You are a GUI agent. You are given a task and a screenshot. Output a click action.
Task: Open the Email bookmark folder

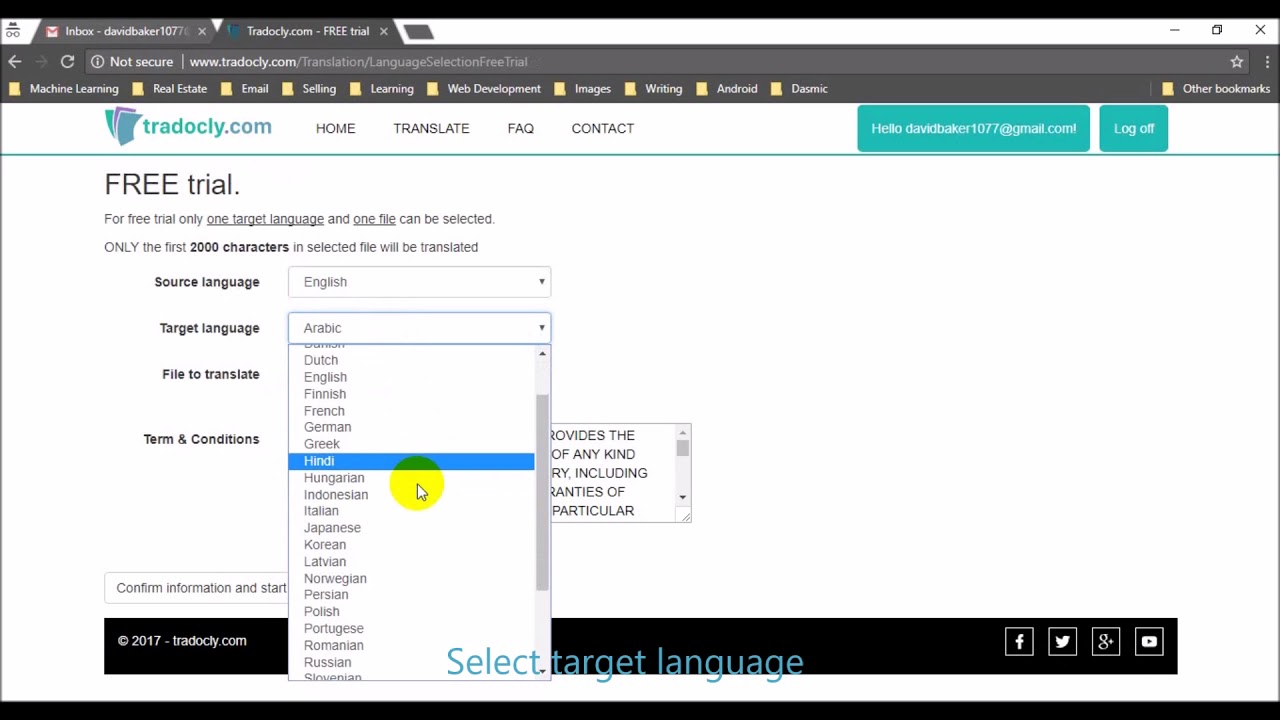pos(244,89)
